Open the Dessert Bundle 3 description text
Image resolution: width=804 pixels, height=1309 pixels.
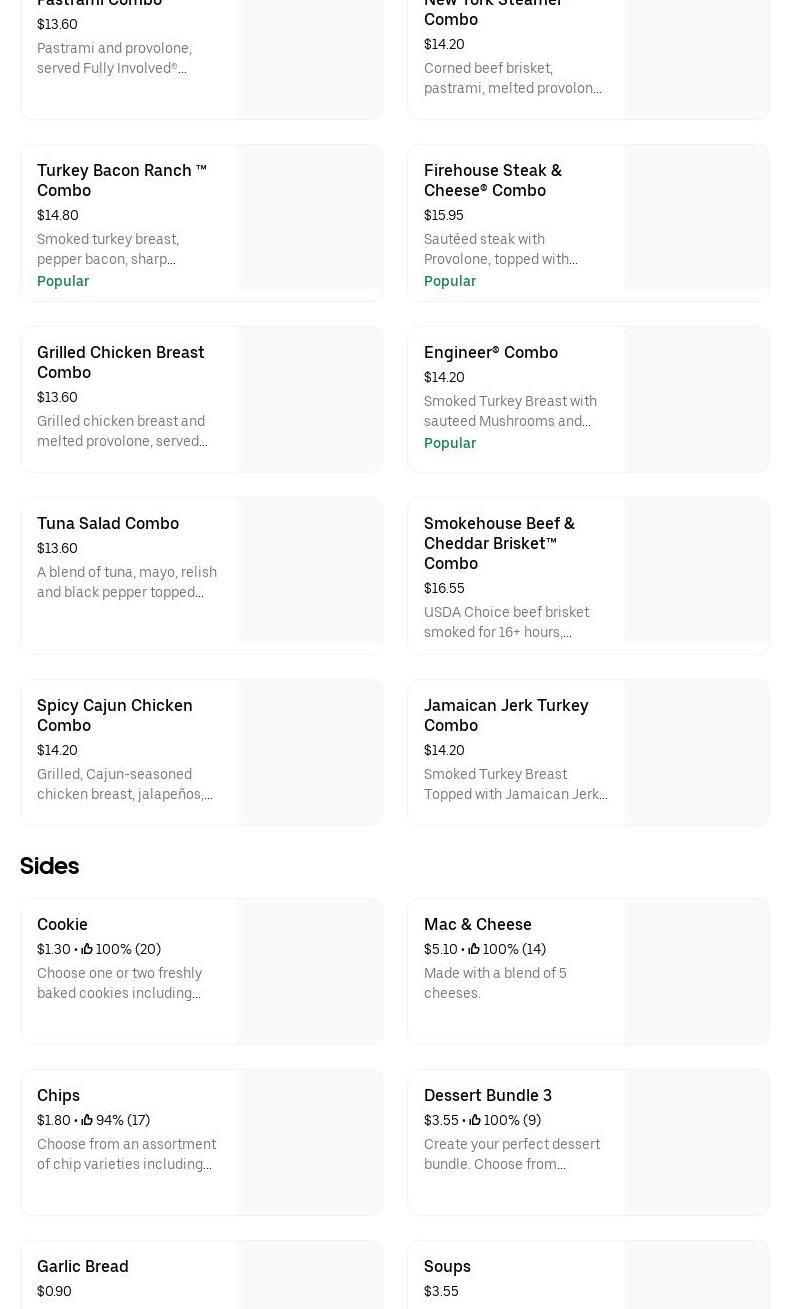click(x=511, y=1154)
